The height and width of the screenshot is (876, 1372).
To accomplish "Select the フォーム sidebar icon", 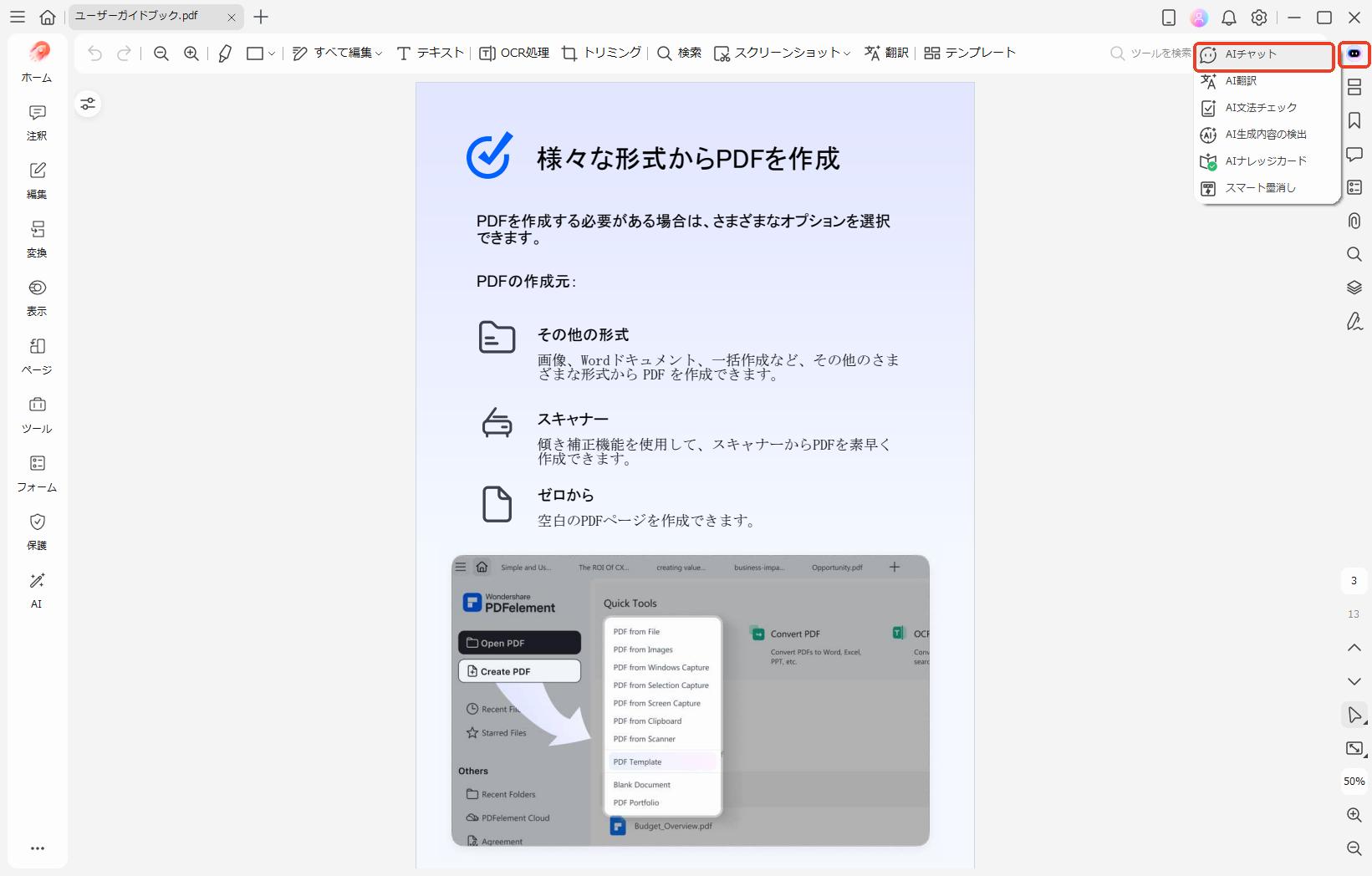I will click(x=36, y=474).
